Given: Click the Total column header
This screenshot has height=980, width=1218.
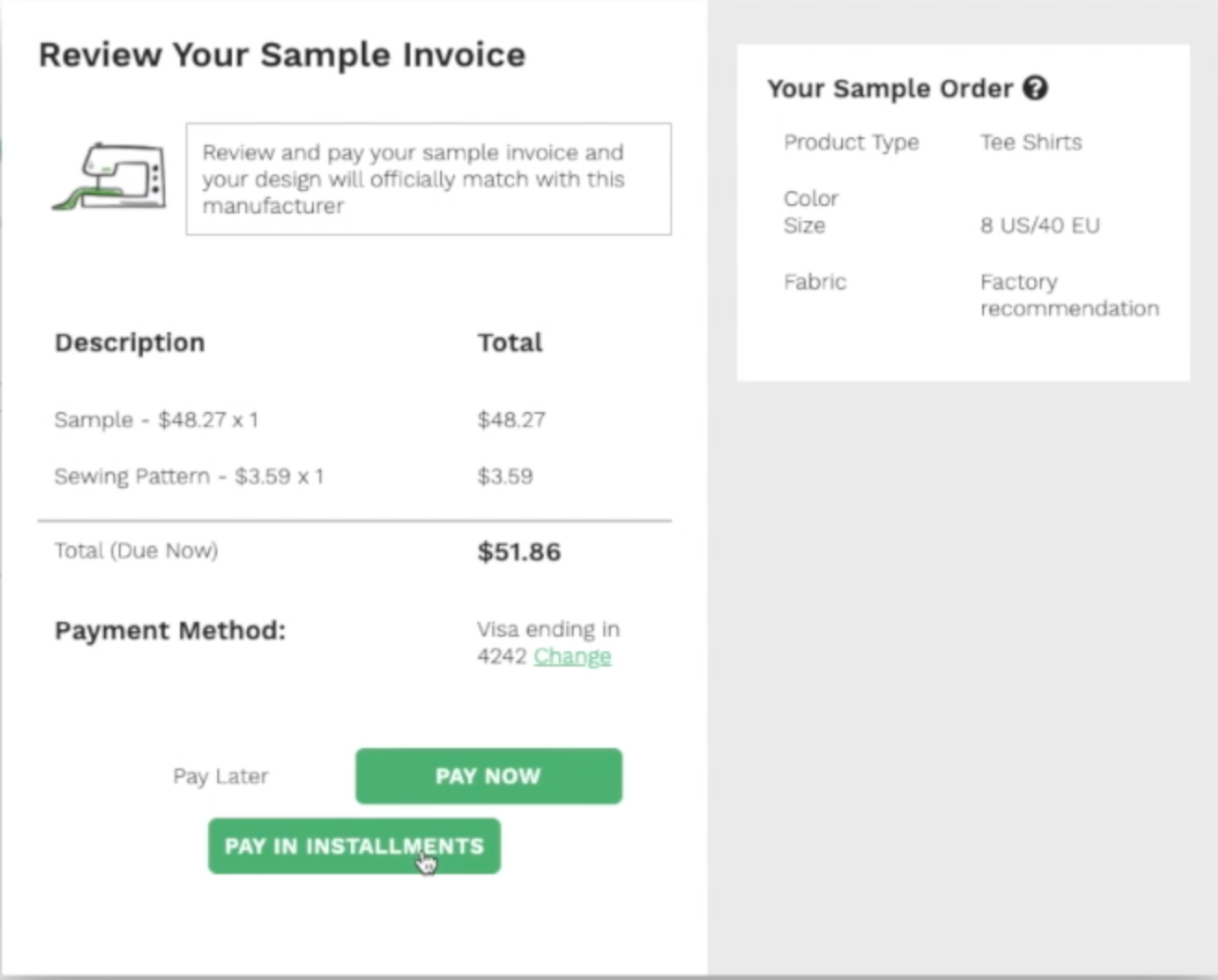Looking at the screenshot, I should 510,342.
